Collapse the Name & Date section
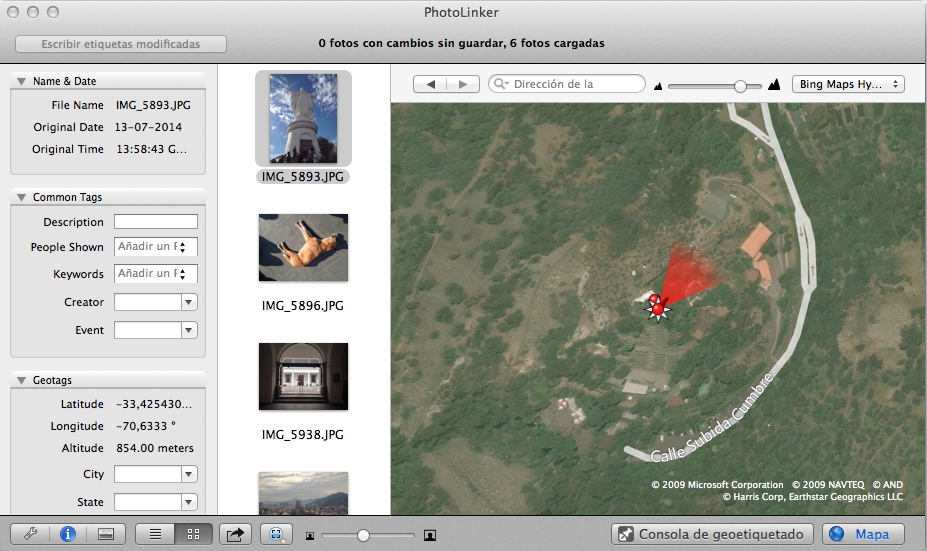This screenshot has height=551, width=927. click(x=21, y=81)
